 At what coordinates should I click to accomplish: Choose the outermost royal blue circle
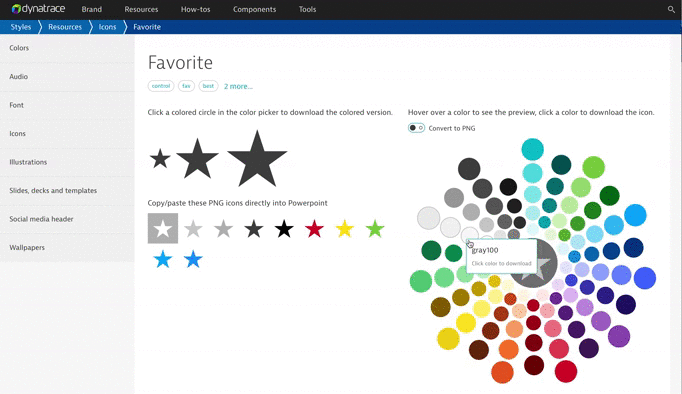[x=645, y=278]
